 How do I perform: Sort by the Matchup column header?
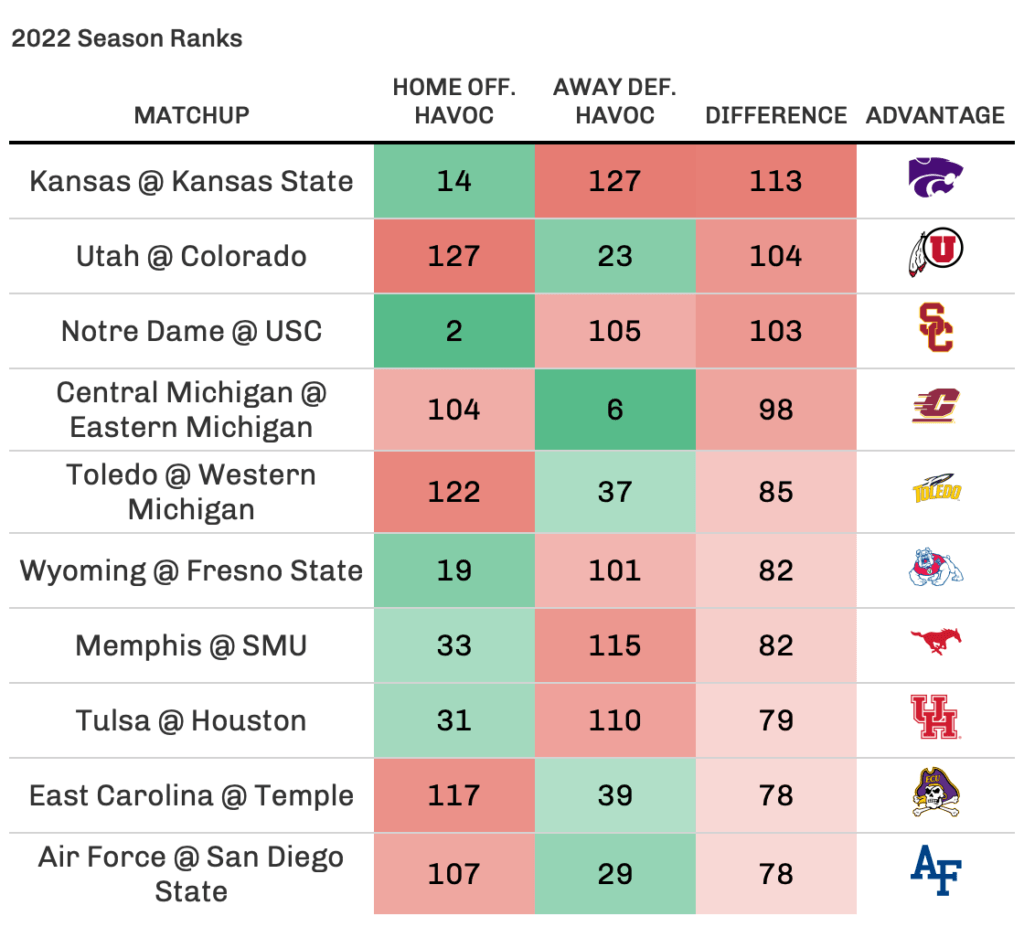[x=191, y=115]
